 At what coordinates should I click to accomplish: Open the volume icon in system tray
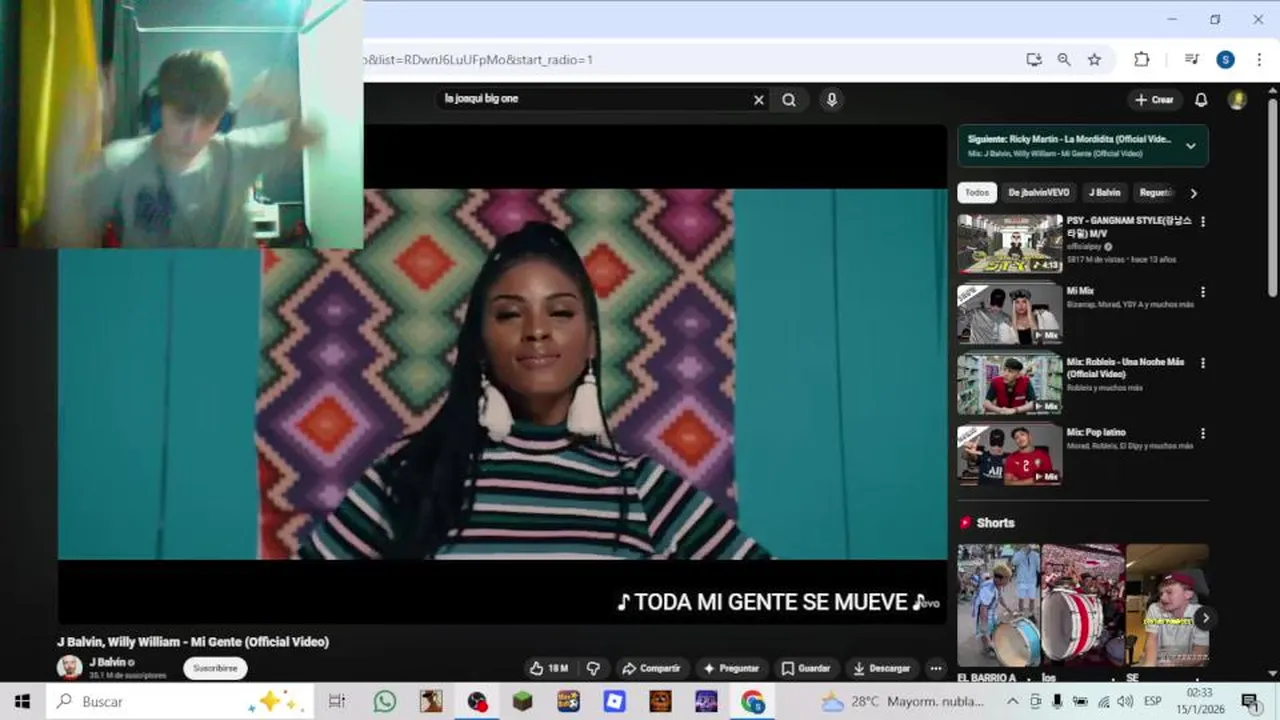[1125, 702]
